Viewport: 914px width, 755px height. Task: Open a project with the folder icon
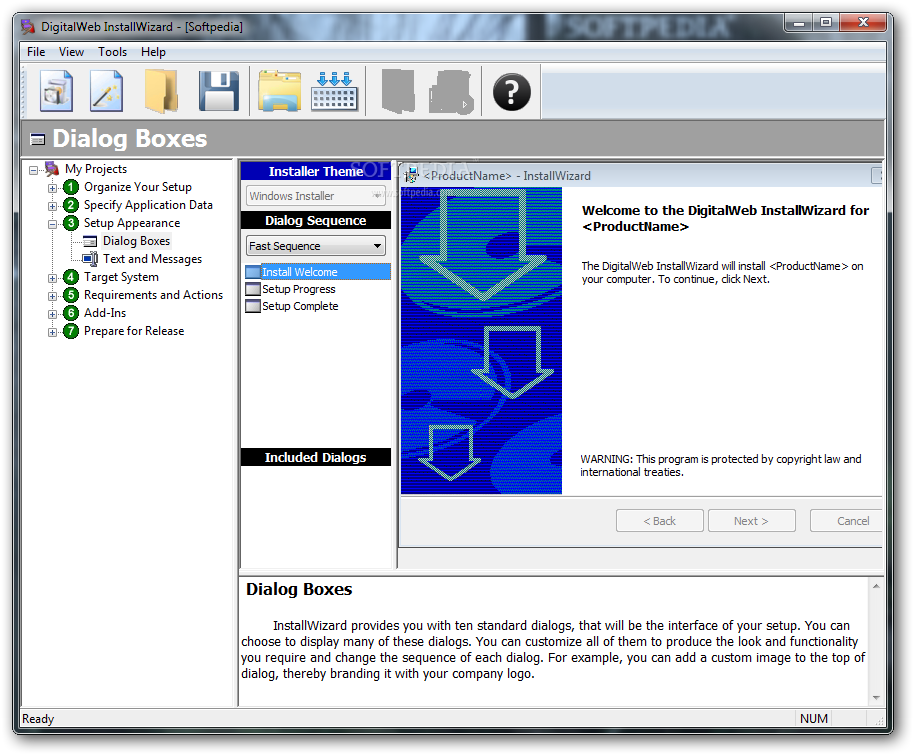(161, 91)
